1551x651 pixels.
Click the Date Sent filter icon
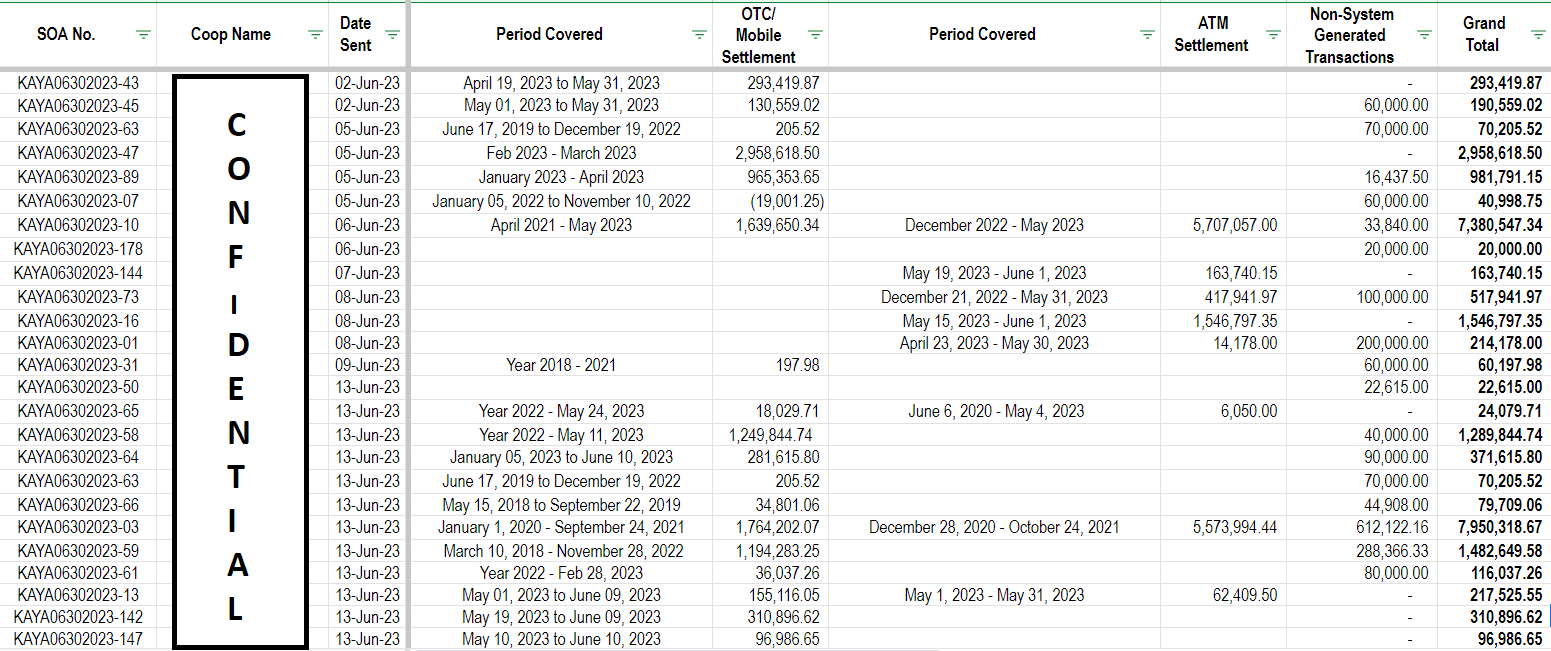point(392,34)
